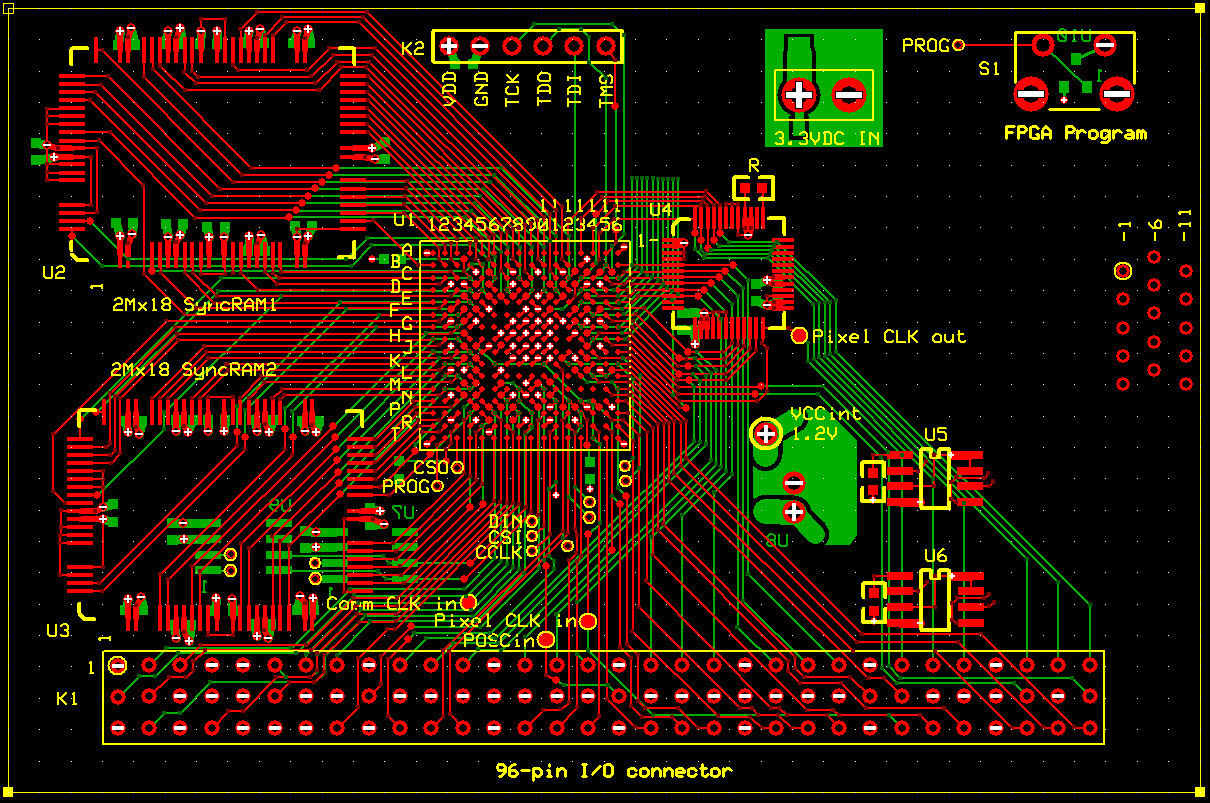The height and width of the screenshot is (803, 1210).
Task: Select the "96-pin I/O connector" label
Action: point(614,771)
